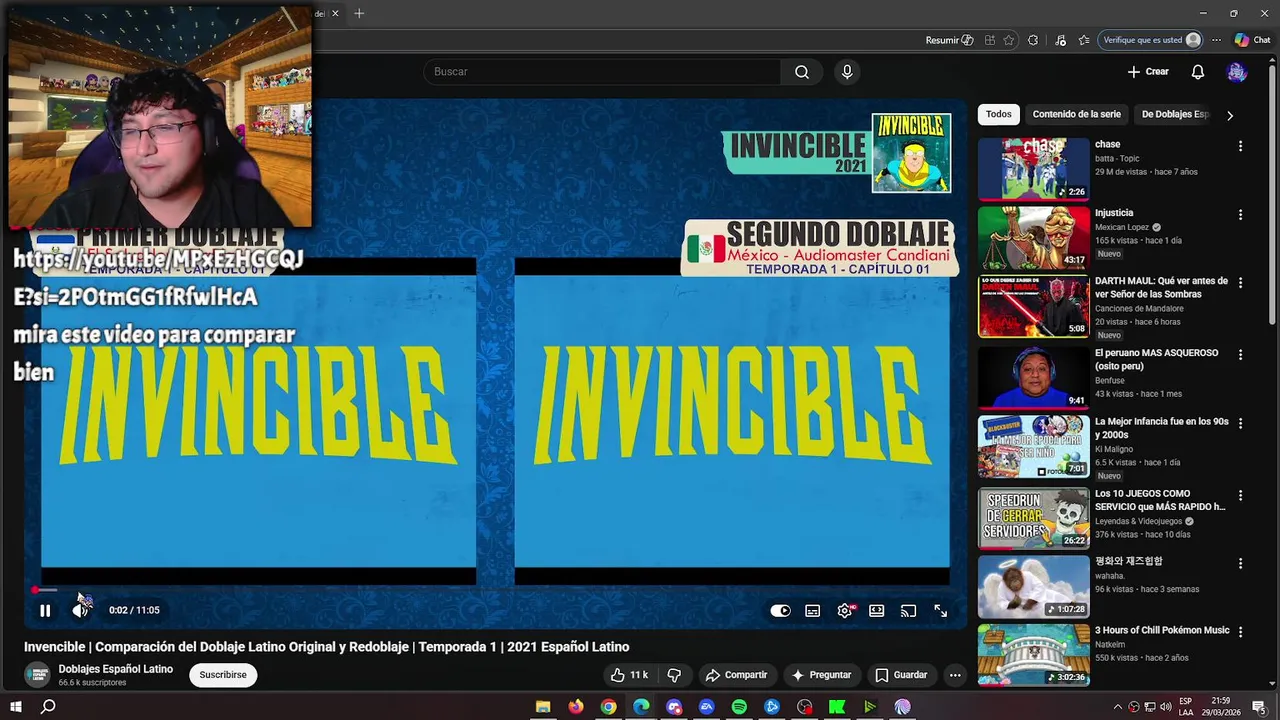Open Edge settings and more menu
The height and width of the screenshot is (720, 1280).
[x=1216, y=40]
